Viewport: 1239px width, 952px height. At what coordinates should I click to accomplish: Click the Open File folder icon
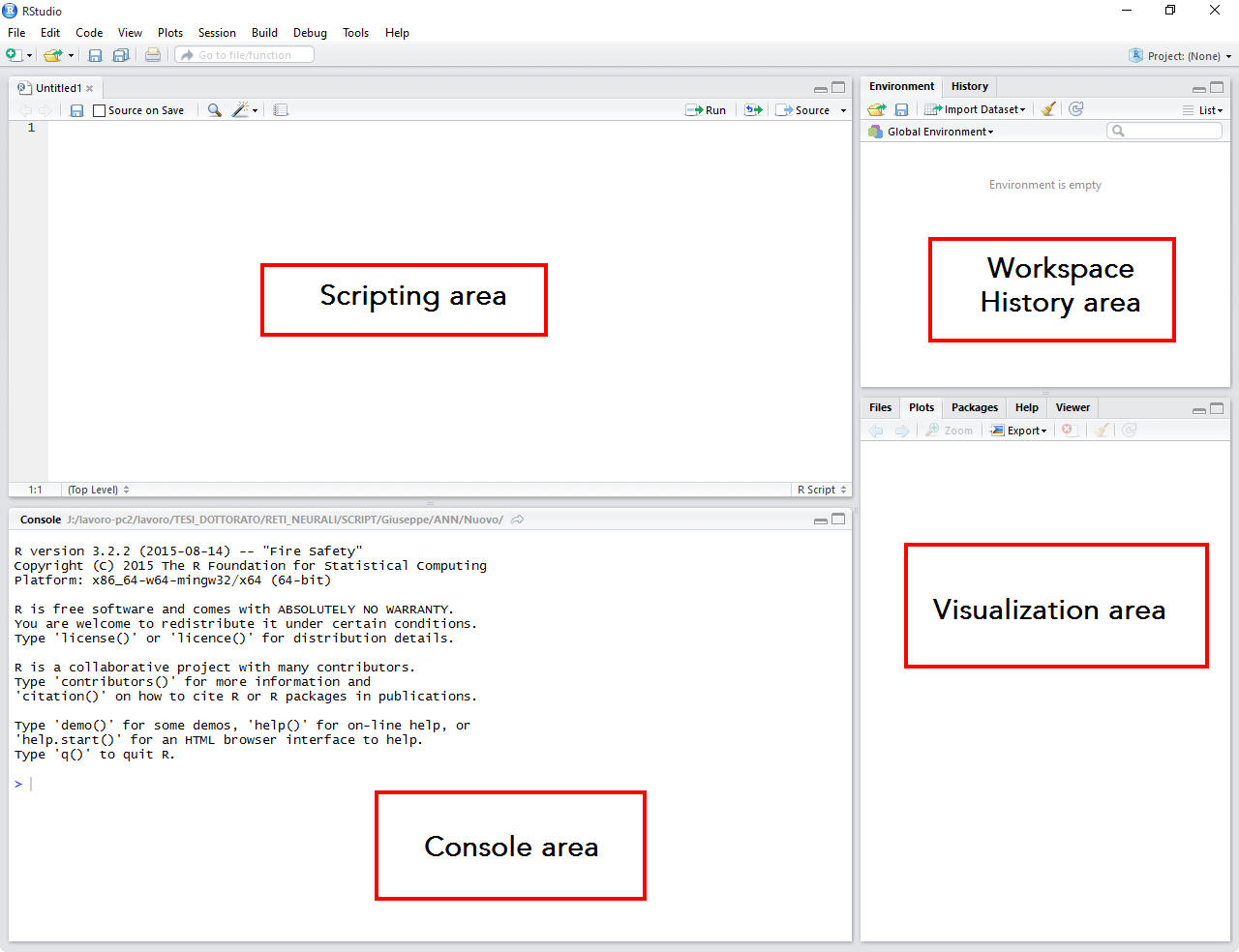coord(52,55)
